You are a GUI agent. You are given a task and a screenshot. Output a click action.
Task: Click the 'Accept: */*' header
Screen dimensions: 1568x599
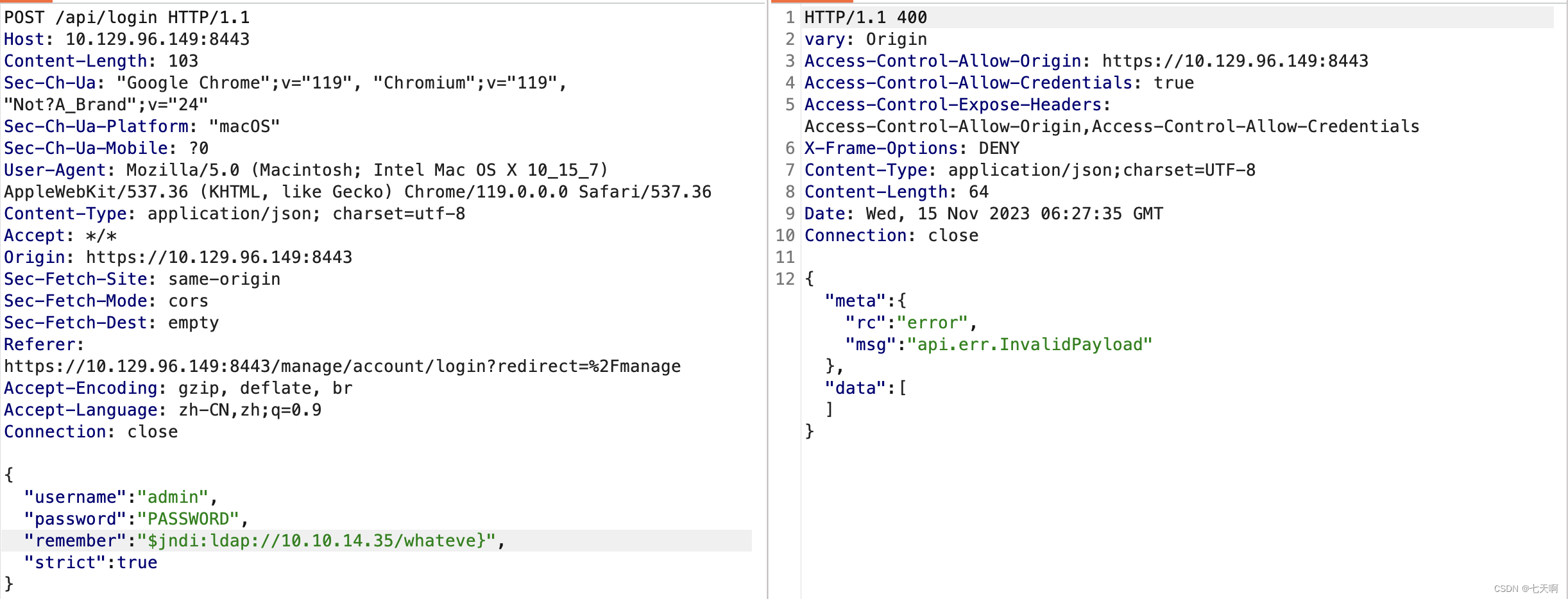click(60, 235)
